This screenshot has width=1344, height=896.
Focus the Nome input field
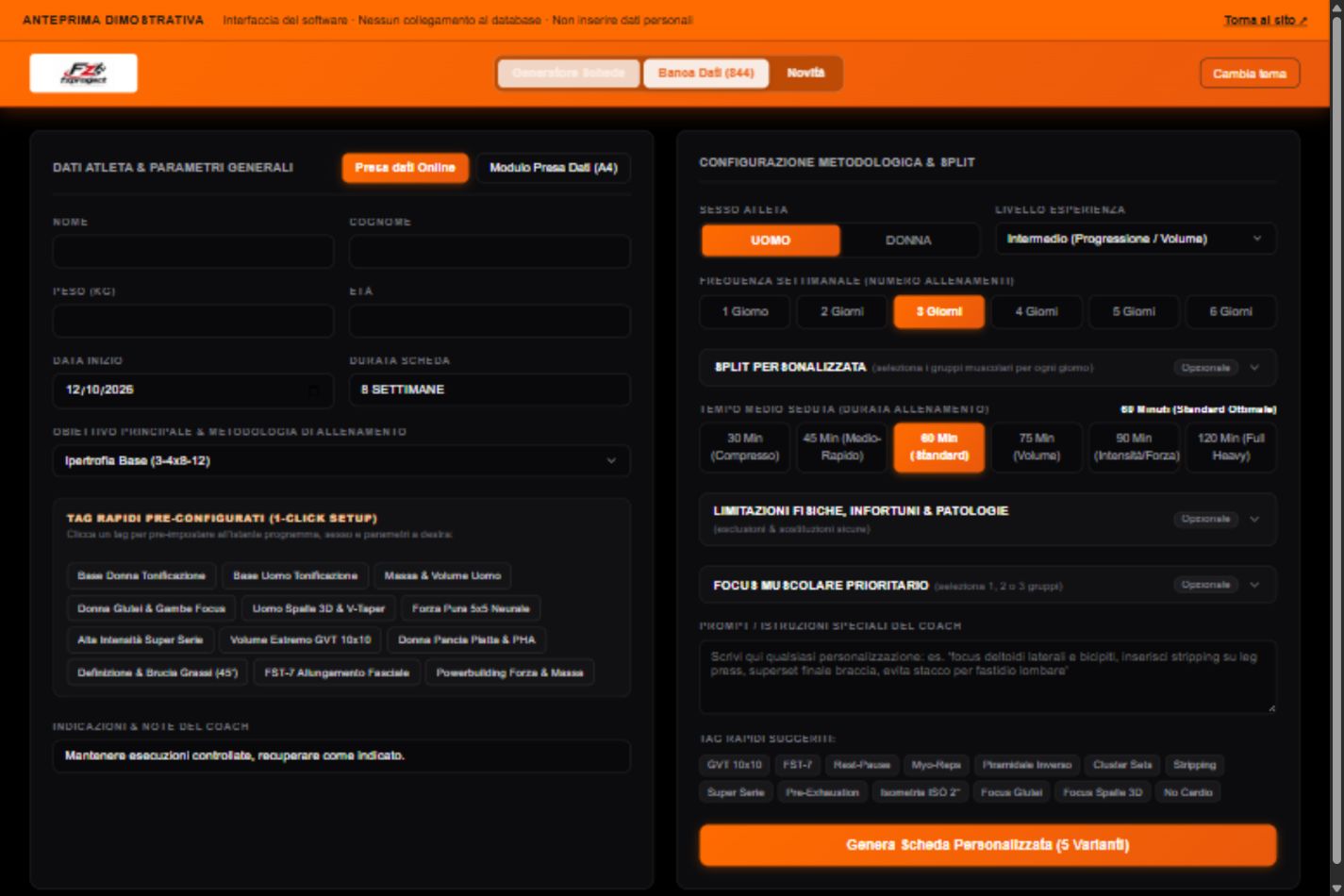(x=193, y=252)
